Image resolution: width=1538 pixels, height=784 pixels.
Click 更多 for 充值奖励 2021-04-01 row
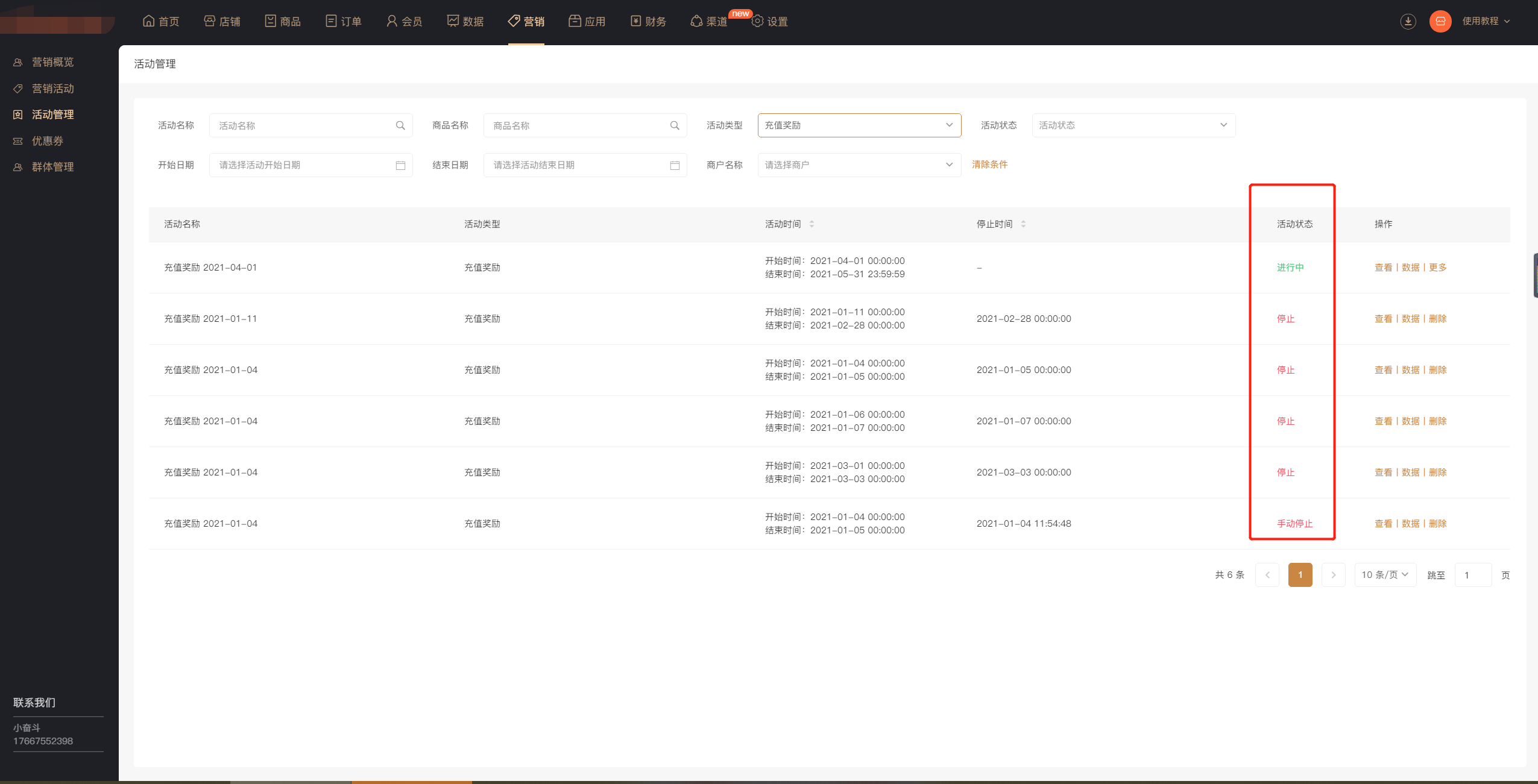click(1437, 268)
